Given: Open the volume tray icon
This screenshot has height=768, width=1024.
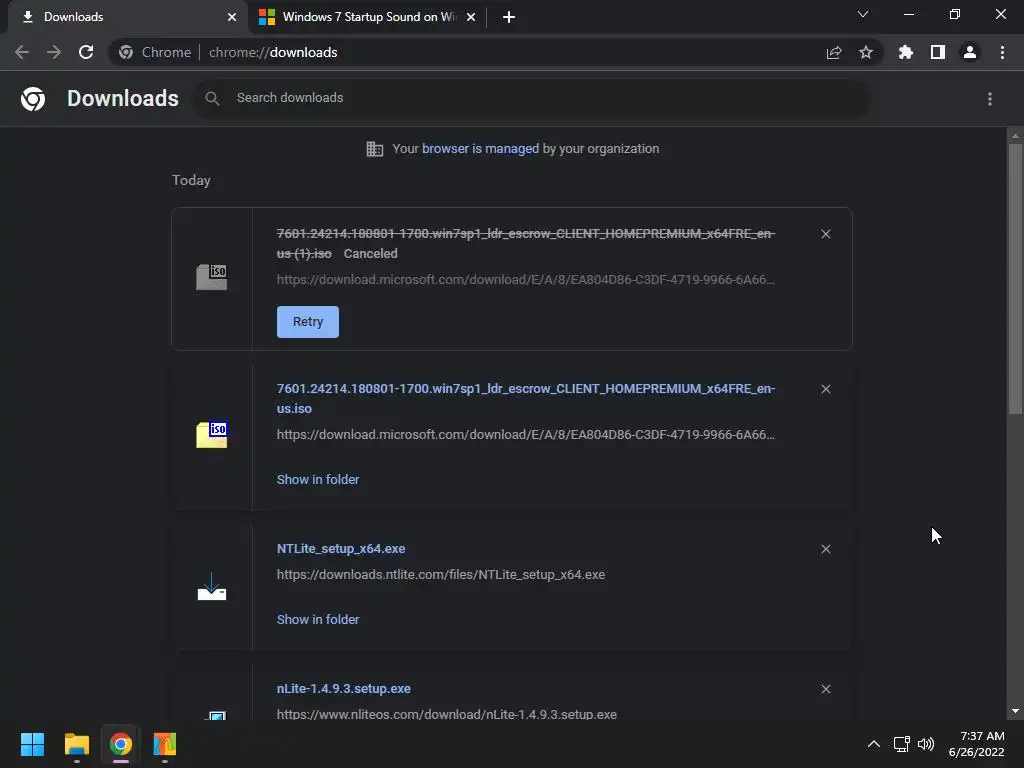Looking at the screenshot, I should [x=926, y=744].
